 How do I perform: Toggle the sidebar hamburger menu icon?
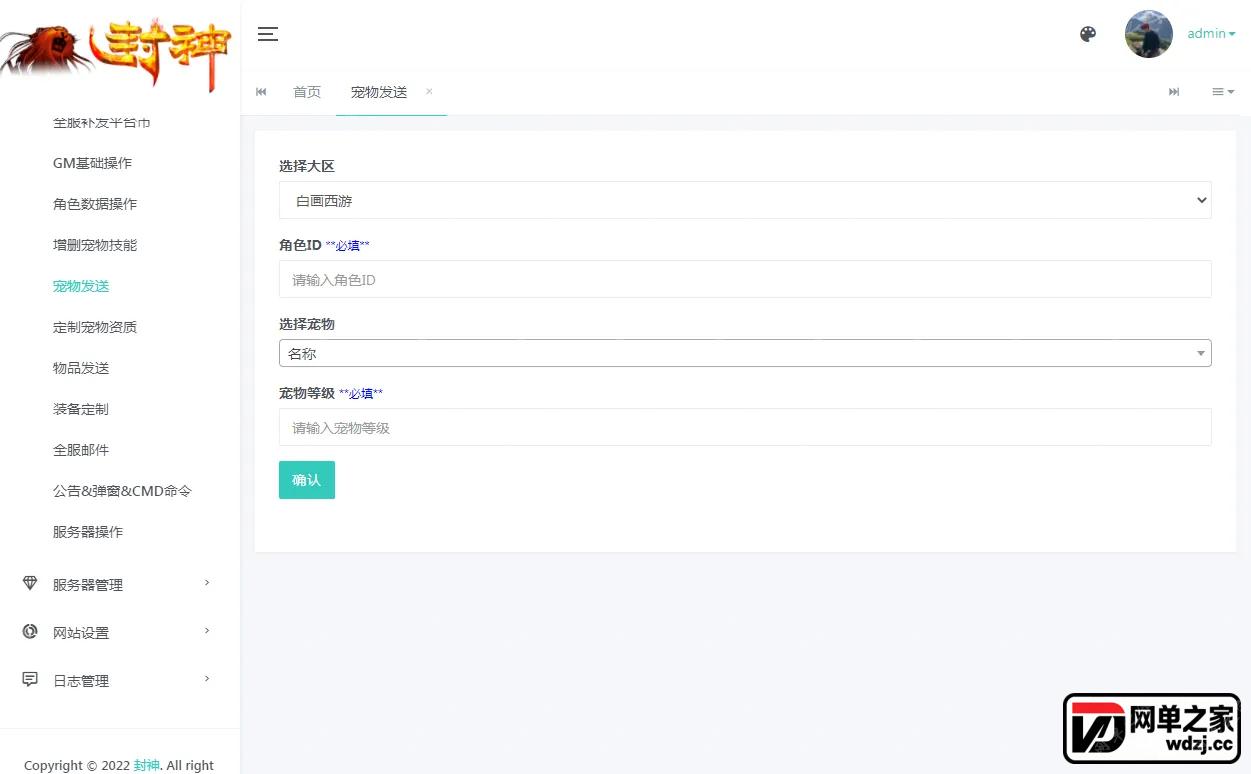[x=268, y=34]
